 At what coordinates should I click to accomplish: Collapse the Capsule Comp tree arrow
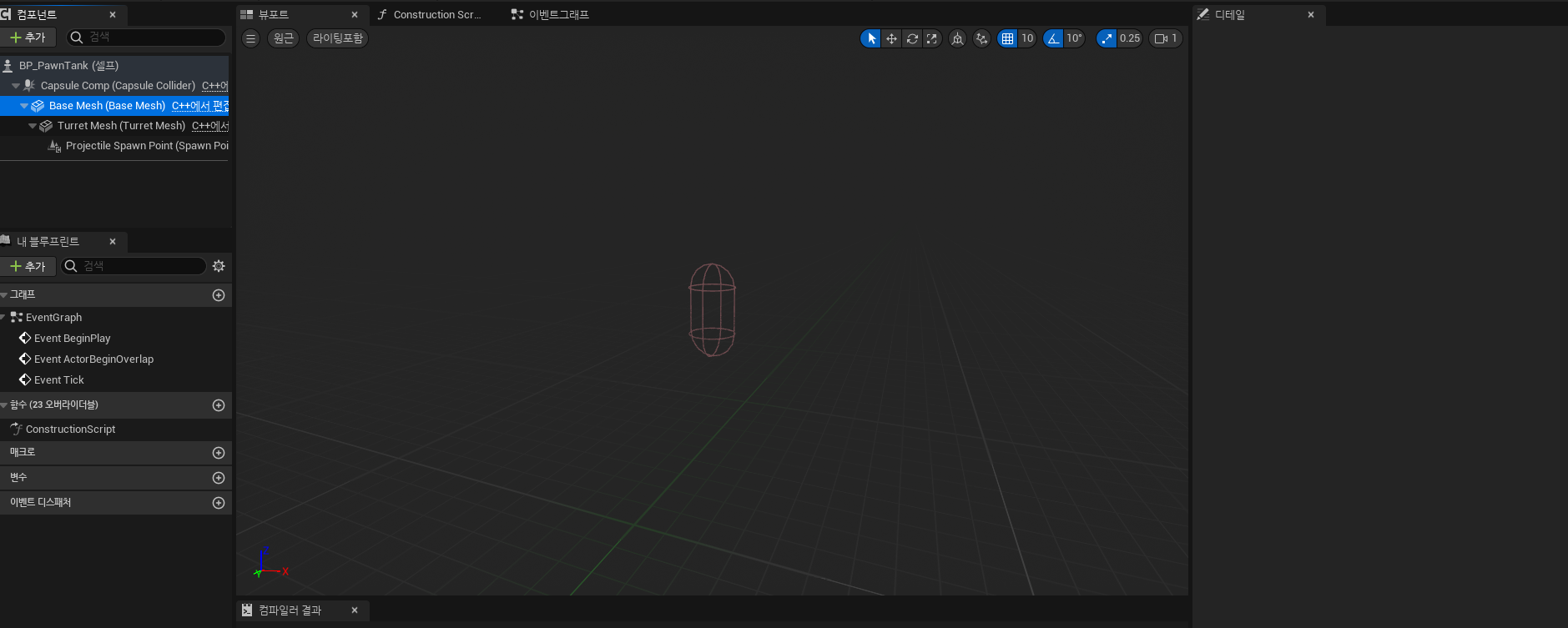point(16,86)
